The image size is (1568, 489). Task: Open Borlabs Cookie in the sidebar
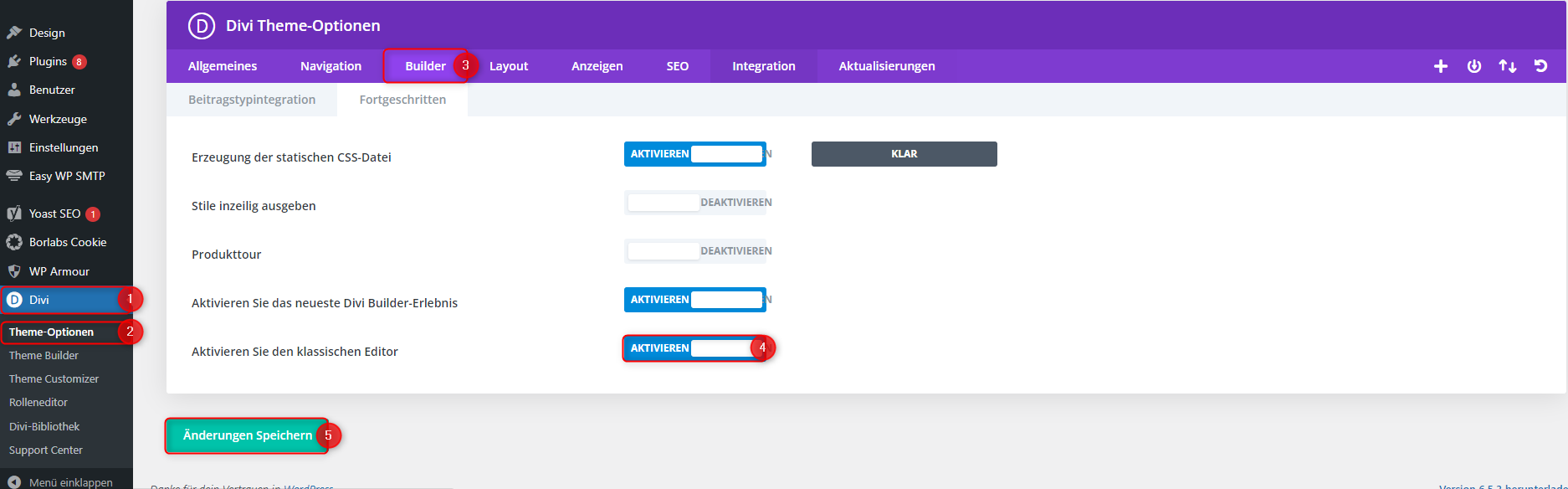[x=67, y=242]
